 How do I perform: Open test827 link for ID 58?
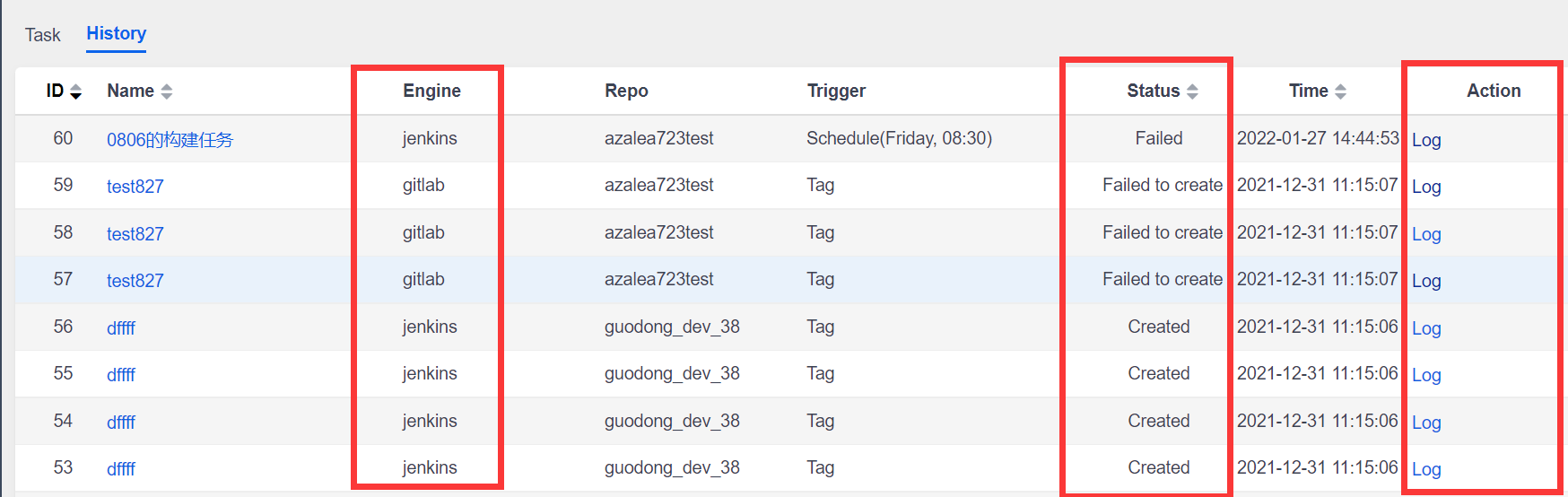click(x=135, y=234)
